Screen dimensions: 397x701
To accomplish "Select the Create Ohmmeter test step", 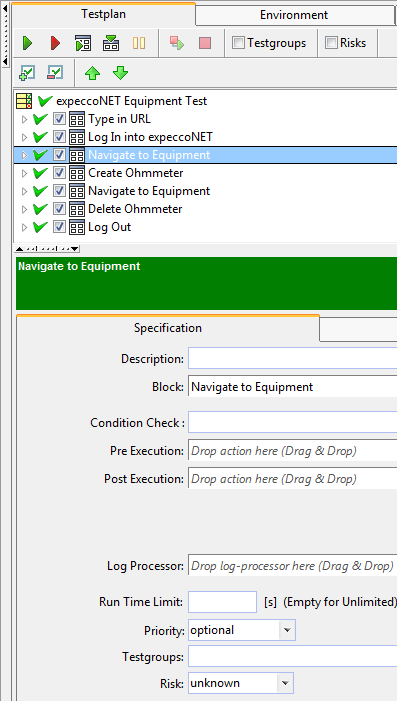I will pyautogui.click(x=135, y=173).
